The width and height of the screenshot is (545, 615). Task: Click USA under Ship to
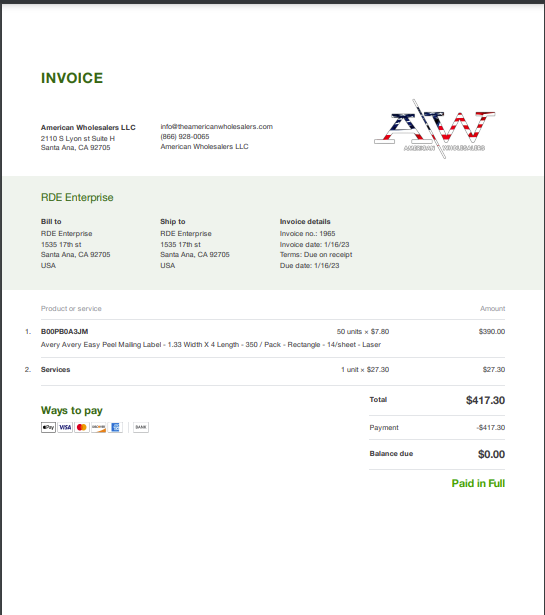pyautogui.click(x=167, y=266)
